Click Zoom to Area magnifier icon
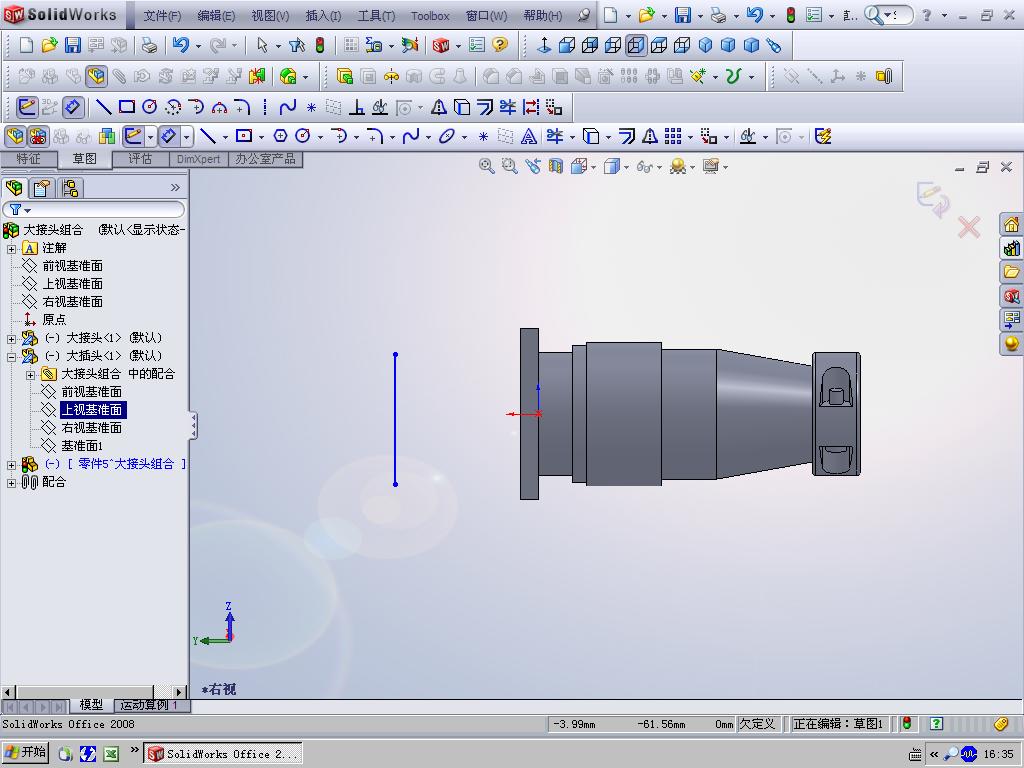 tap(509, 167)
